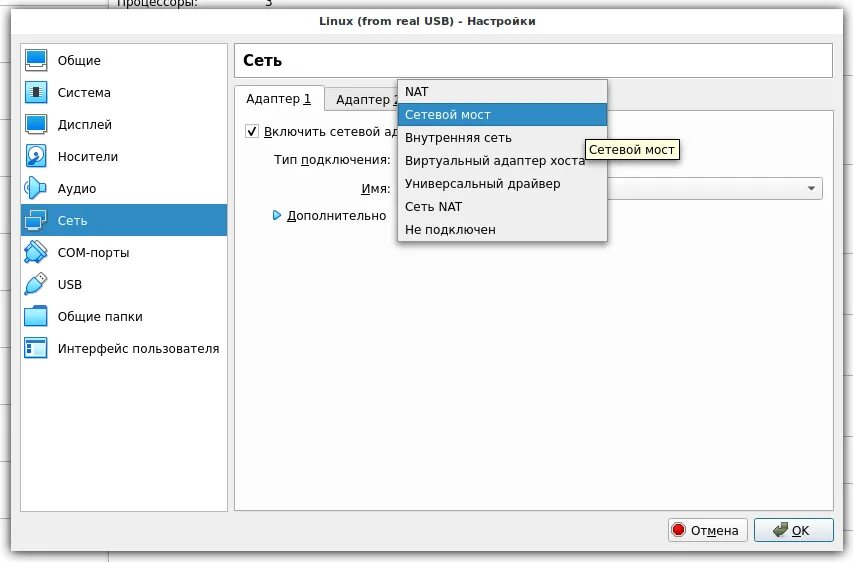Click the Дисплей screen icon
853x562 pixels.
point(36,125)
